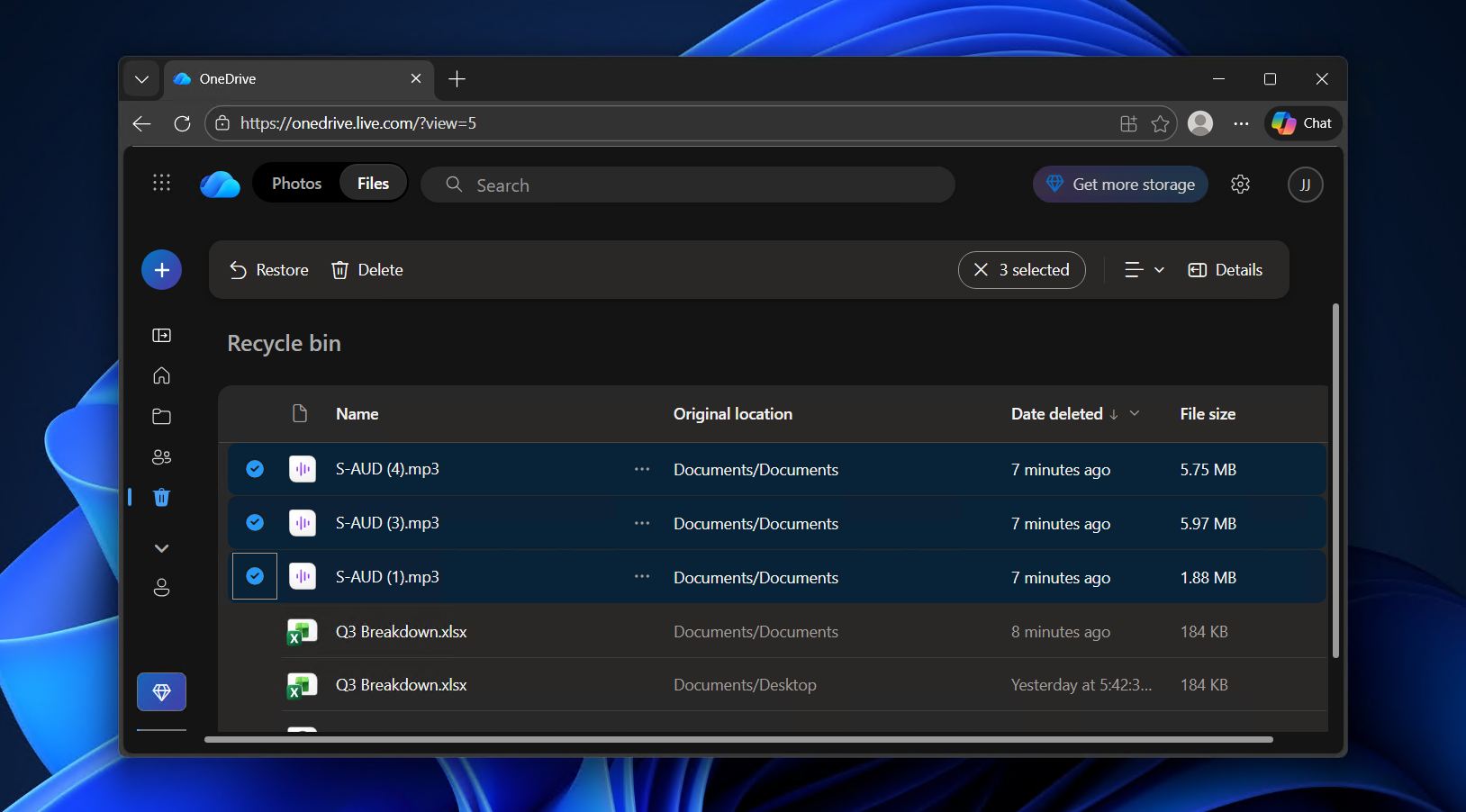Toggle the S-AUD (1).mp3 checkmark

coord(255,577)
